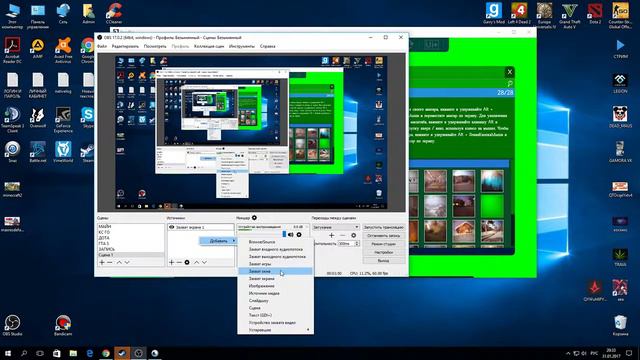This screenshot has width=640, height=360.
Task: Click Настройки button in OBS
Action: point(383,252)
